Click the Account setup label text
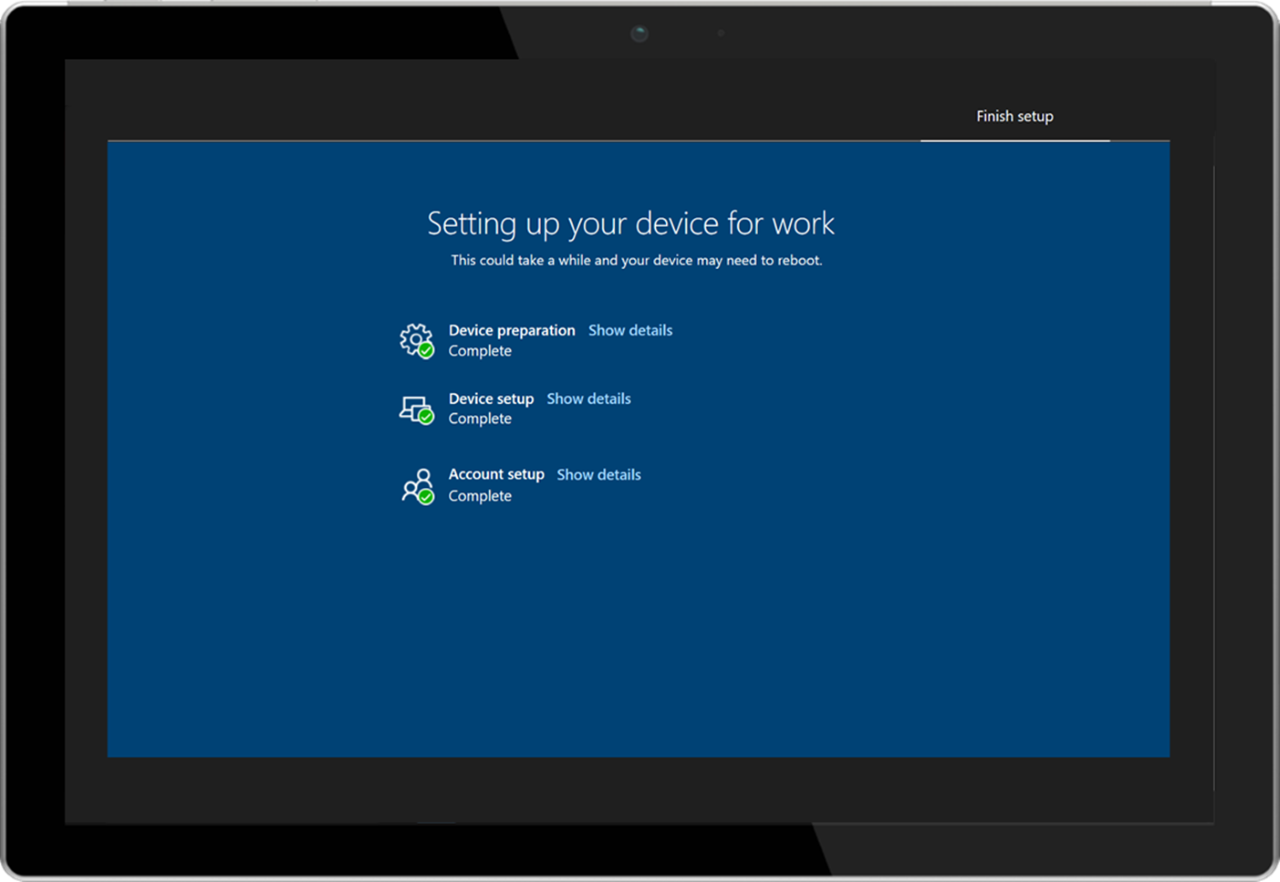This screenshot has height=882, width=1280. click(x=496, y=474)
